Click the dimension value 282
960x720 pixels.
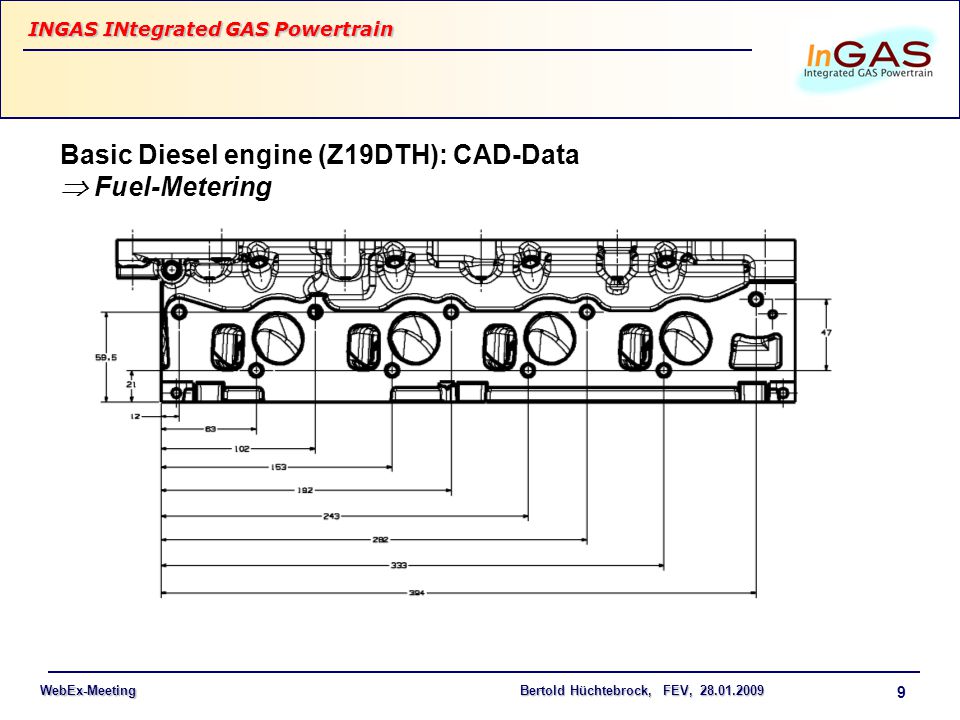(x=380, y=539)
